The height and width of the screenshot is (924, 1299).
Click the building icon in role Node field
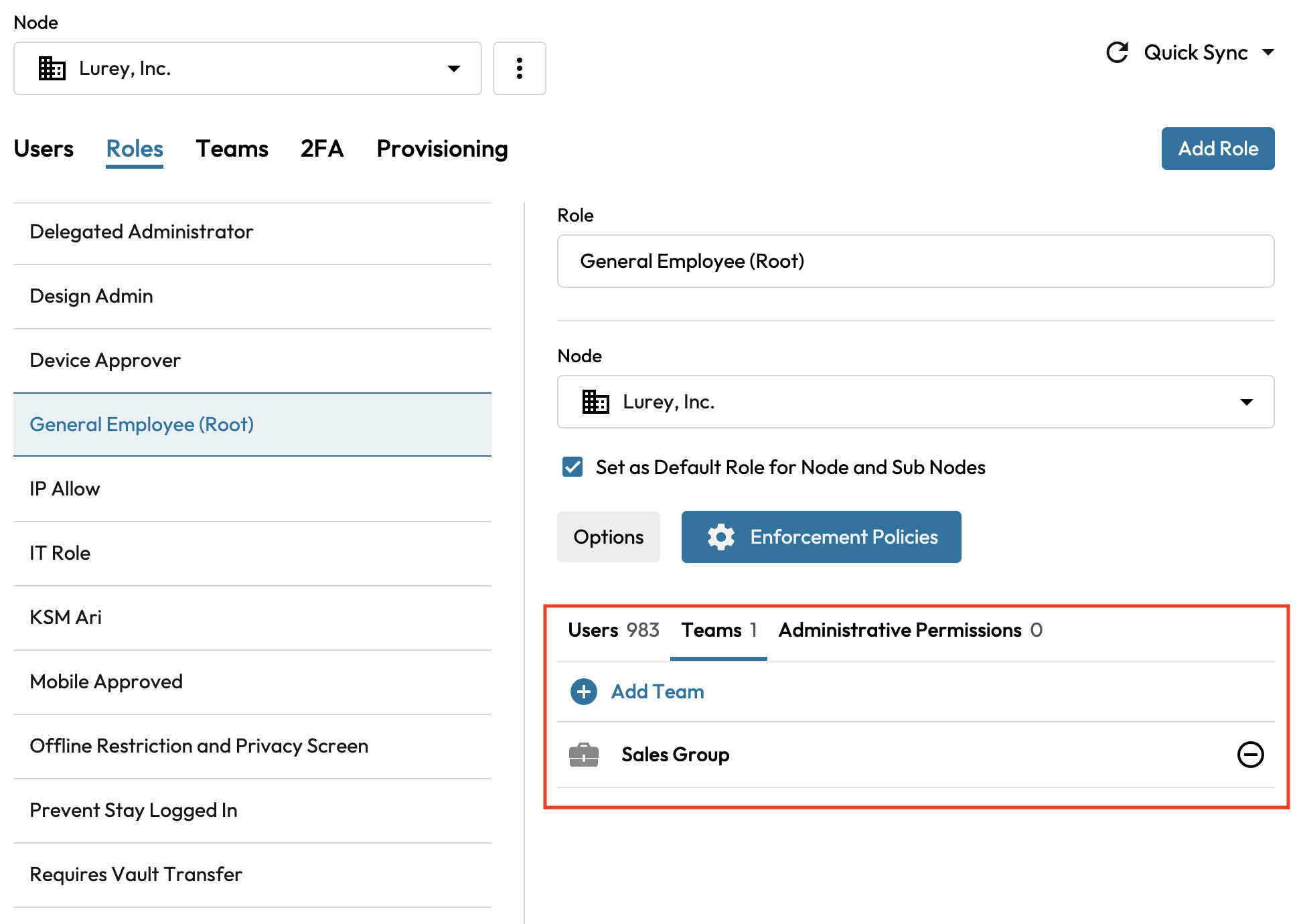[x=595, y=402]
